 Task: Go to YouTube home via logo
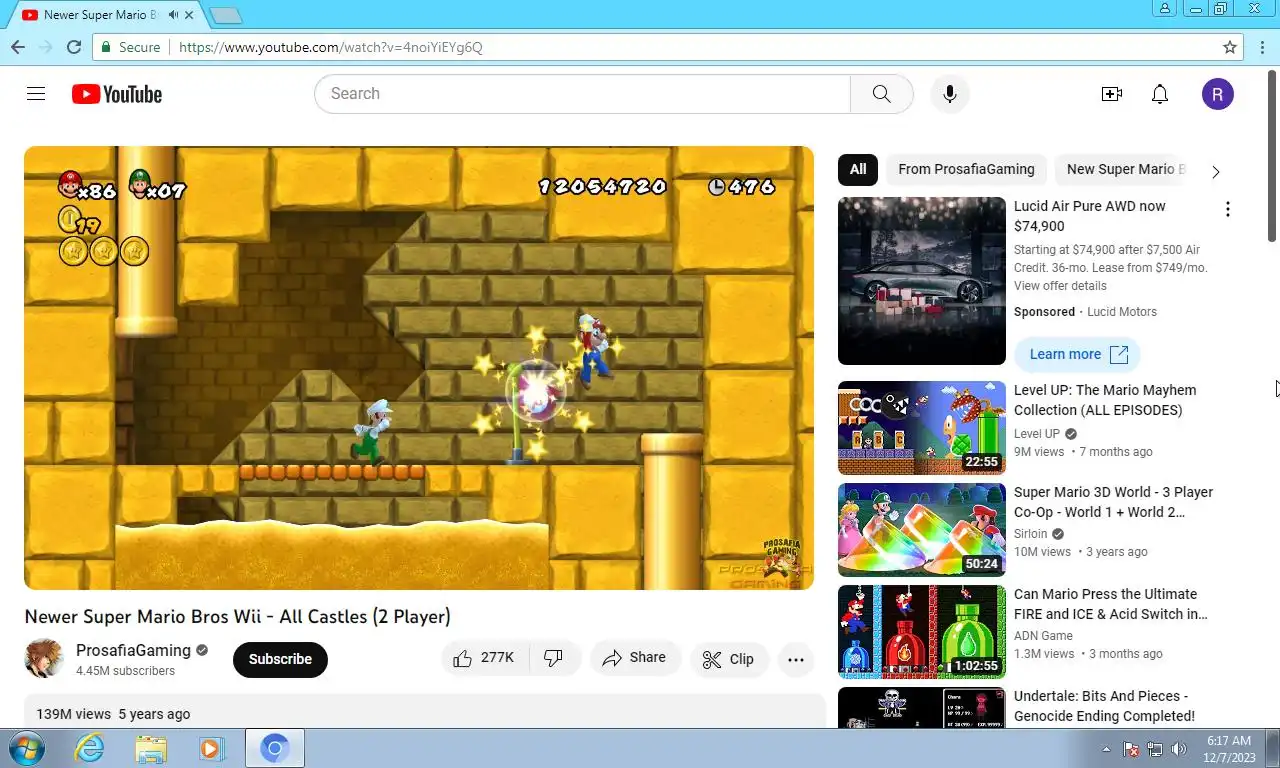[x=117, y=94]
